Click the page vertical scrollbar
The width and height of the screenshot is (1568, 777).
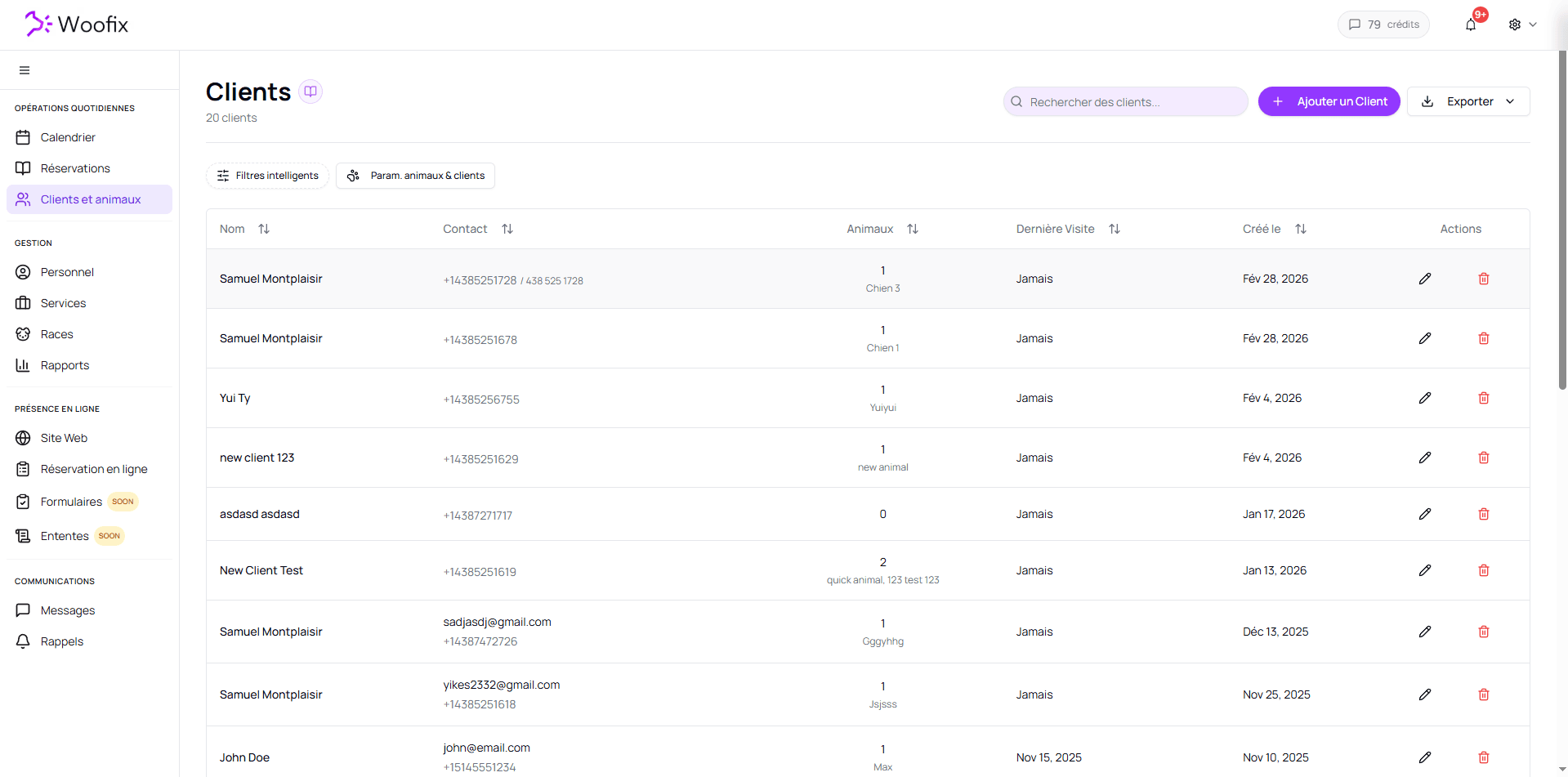click(1562, 221)
